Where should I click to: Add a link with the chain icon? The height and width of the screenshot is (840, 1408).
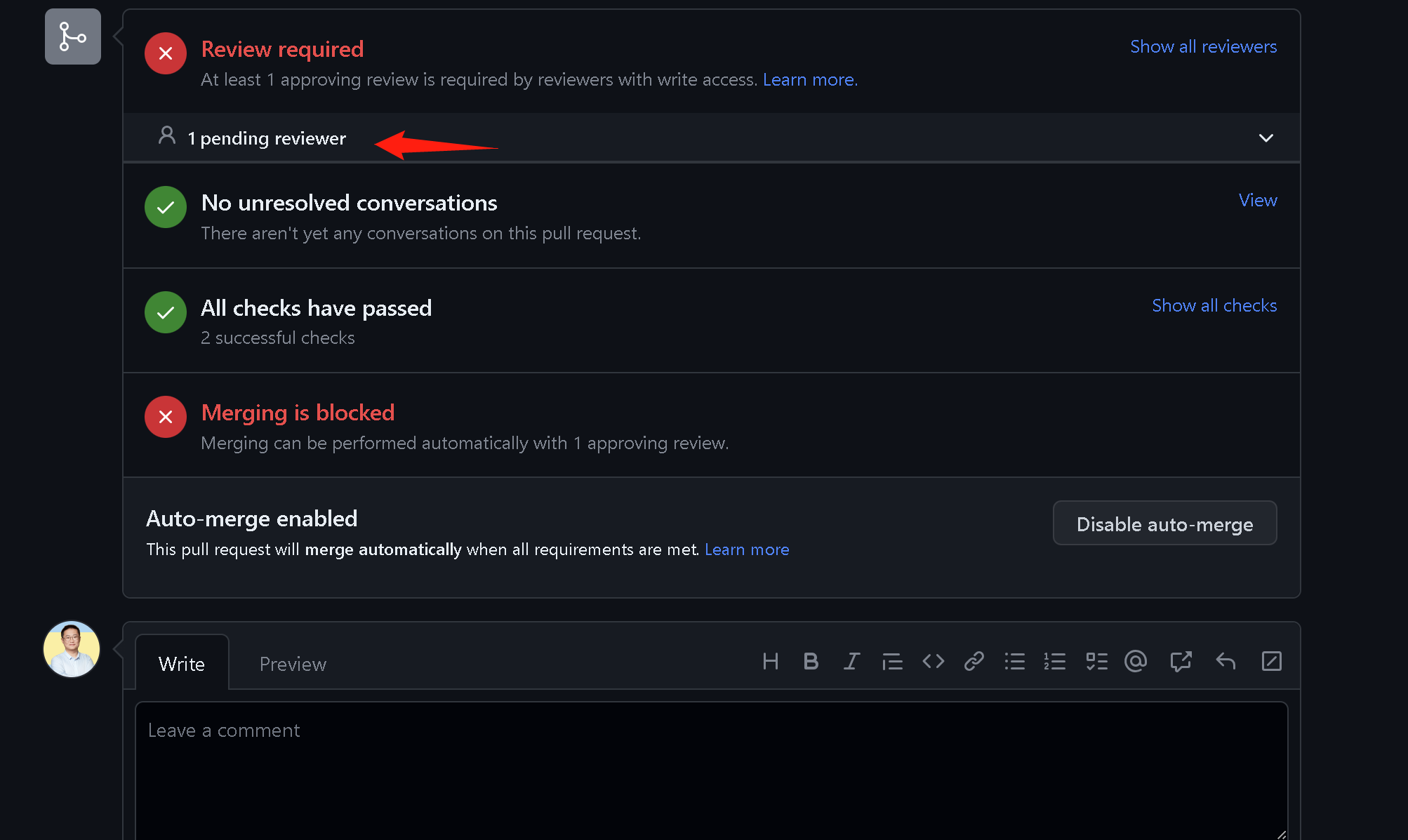(974, 662)
